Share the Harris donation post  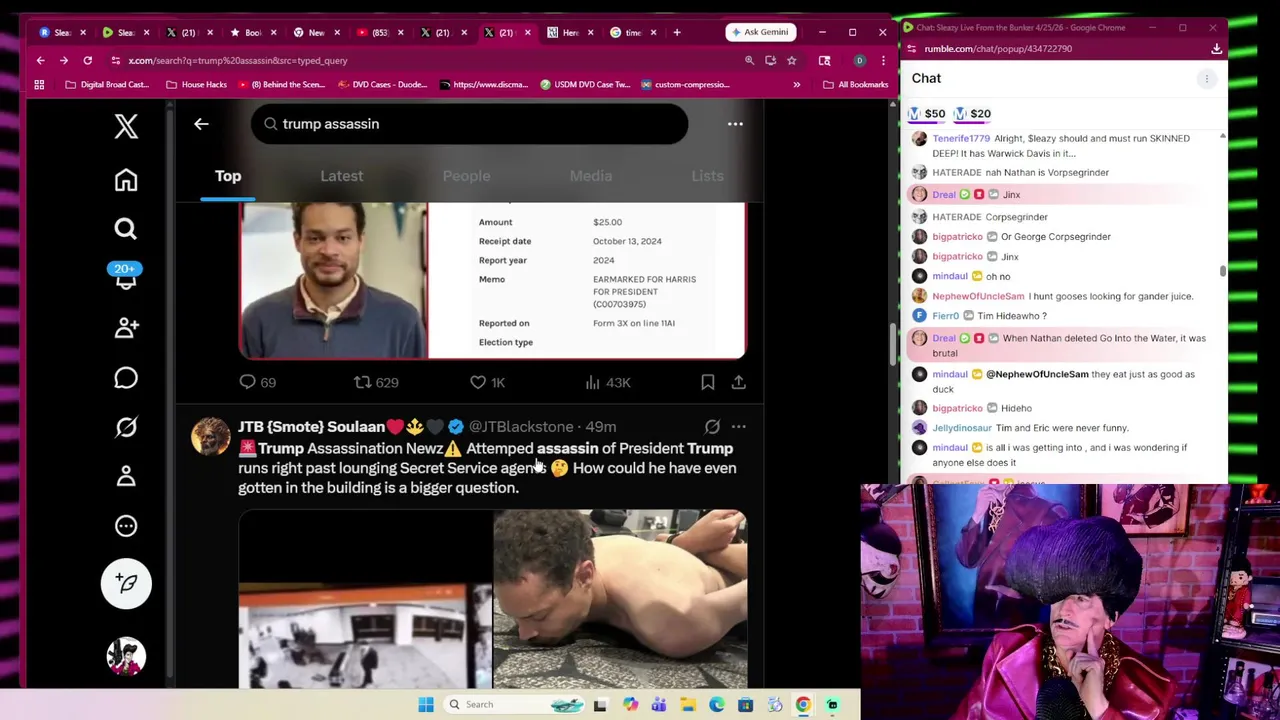pos(738,382)
